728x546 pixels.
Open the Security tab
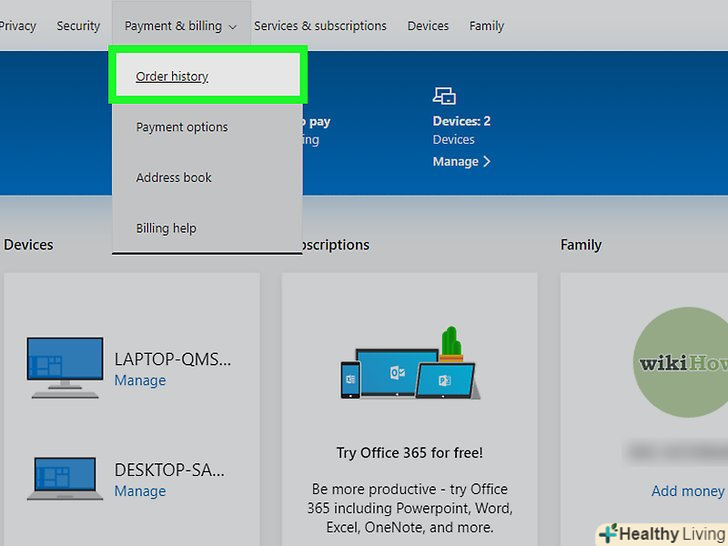(x=78, y=26)
